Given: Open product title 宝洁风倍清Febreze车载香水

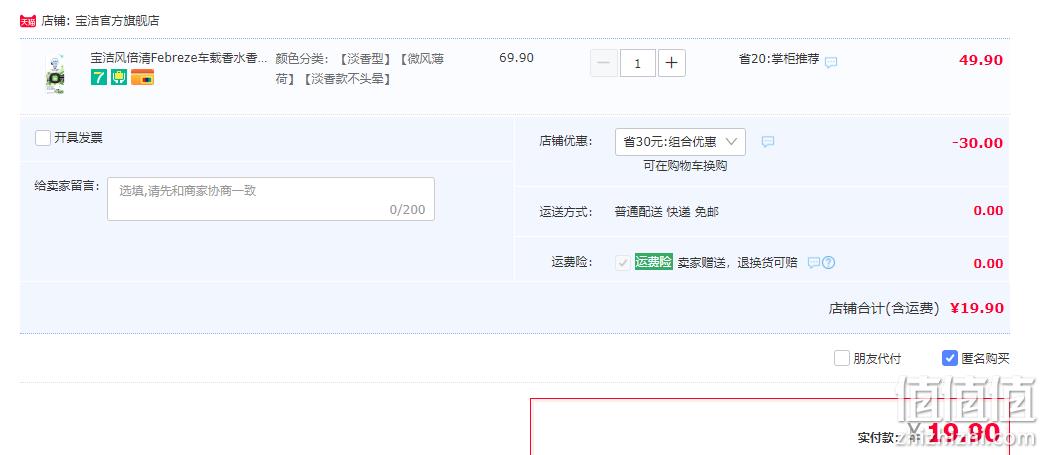Looking at the screenshot, I should pyautogui.click(x=179, y=58).
